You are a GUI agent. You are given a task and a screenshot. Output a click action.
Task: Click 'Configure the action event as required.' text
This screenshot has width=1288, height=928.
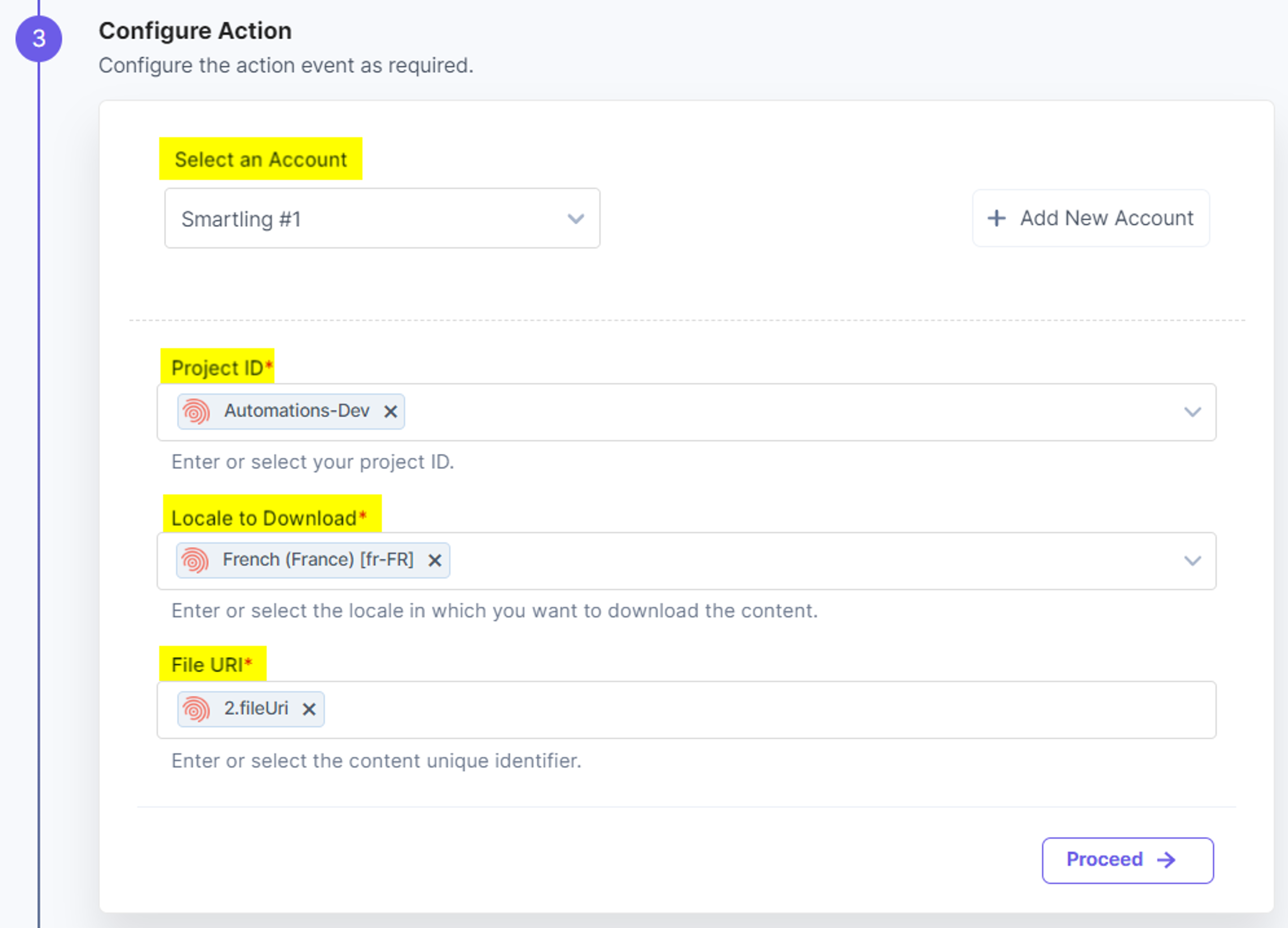click(286, 65)
